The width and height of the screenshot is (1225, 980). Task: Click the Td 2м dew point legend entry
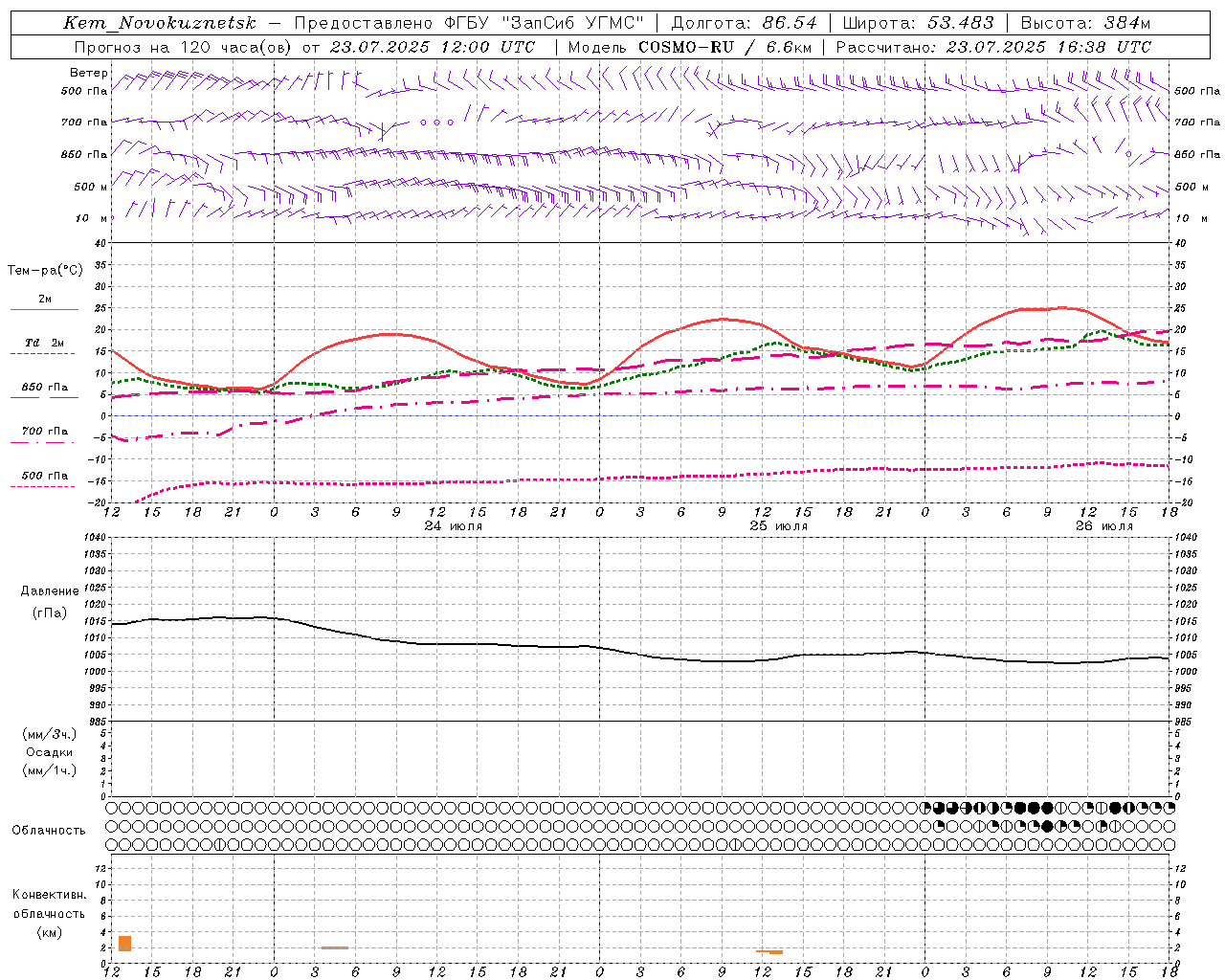pyautogui.click(x=44, y=343)
